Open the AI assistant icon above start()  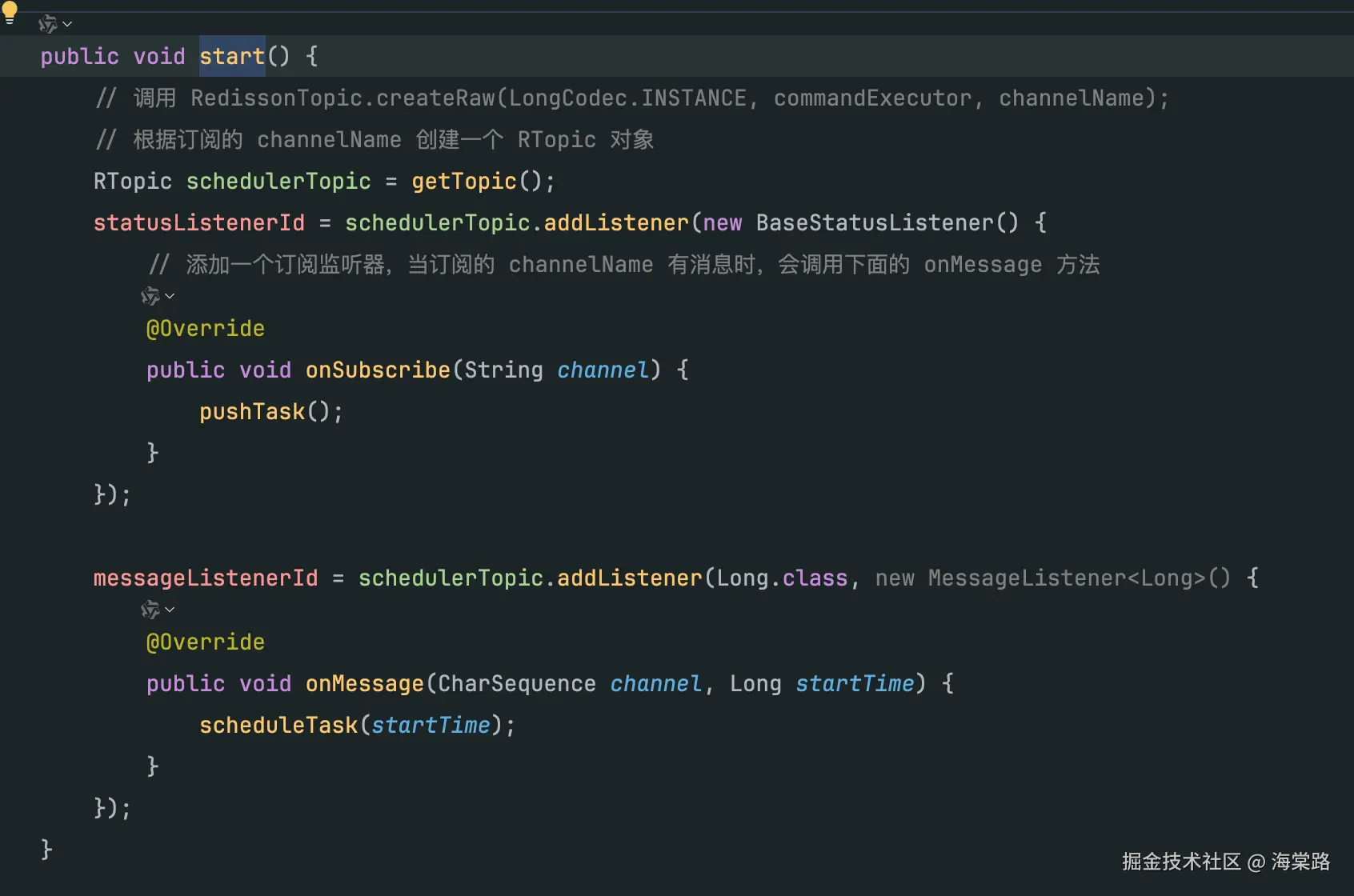tap(48, 24)
